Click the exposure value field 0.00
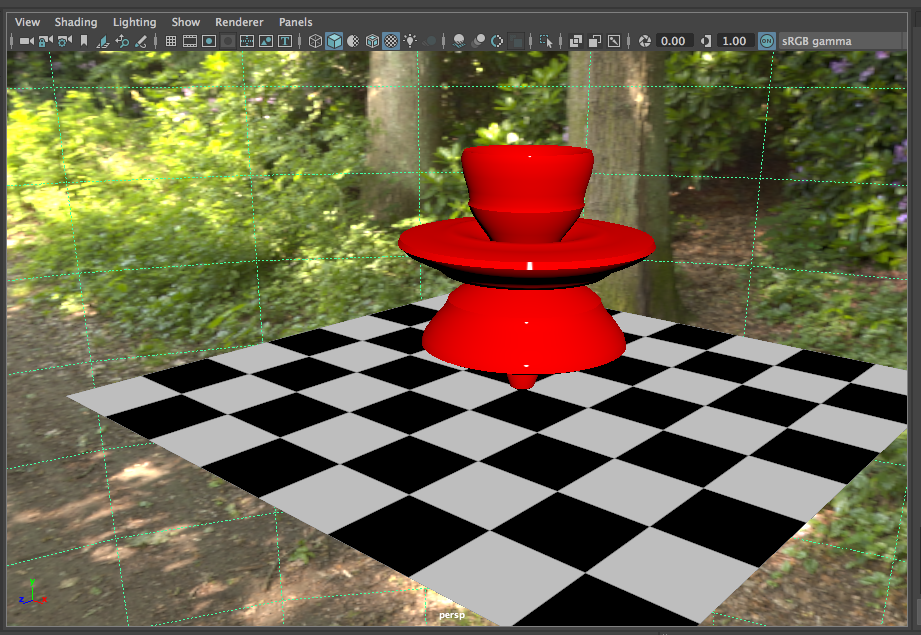This screenshot has width=921, height=635. point(673,41)
